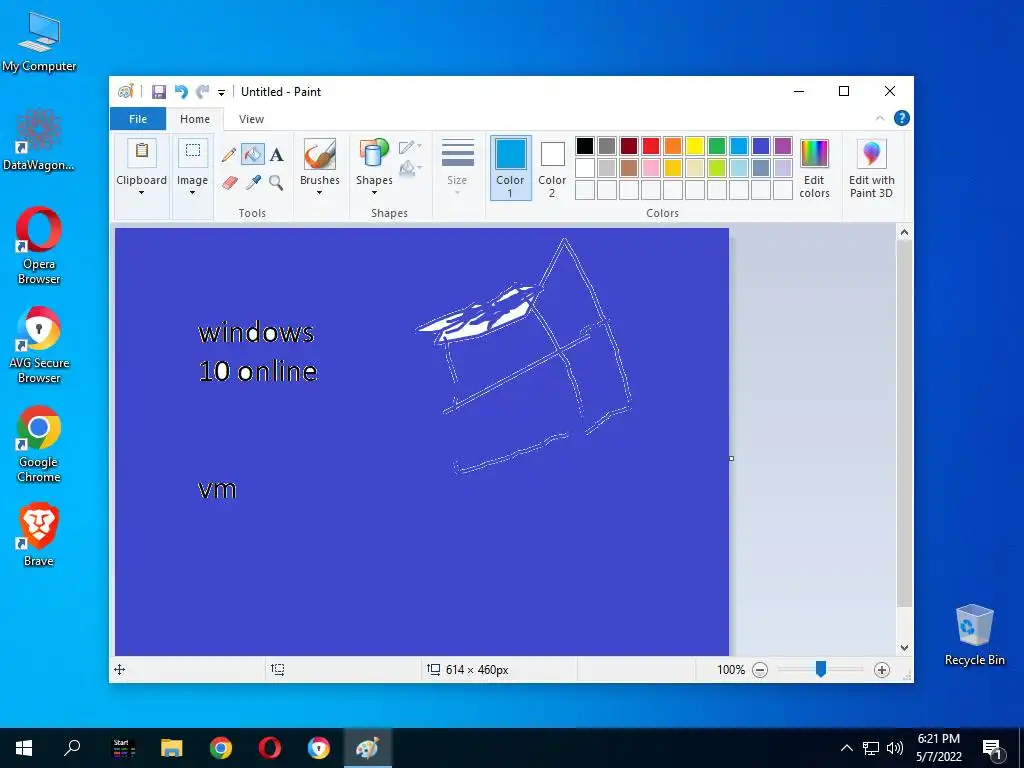Expand the Image dropdown arrow

point(193,193)
